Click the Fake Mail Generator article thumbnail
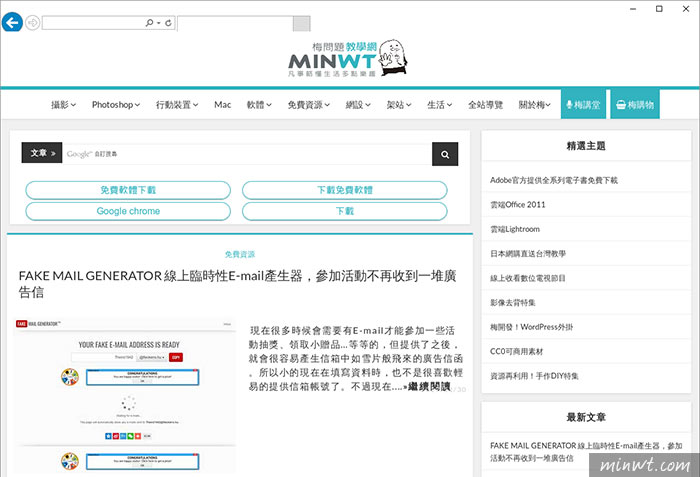Screen dimensions: 700x477 [125, 395]
